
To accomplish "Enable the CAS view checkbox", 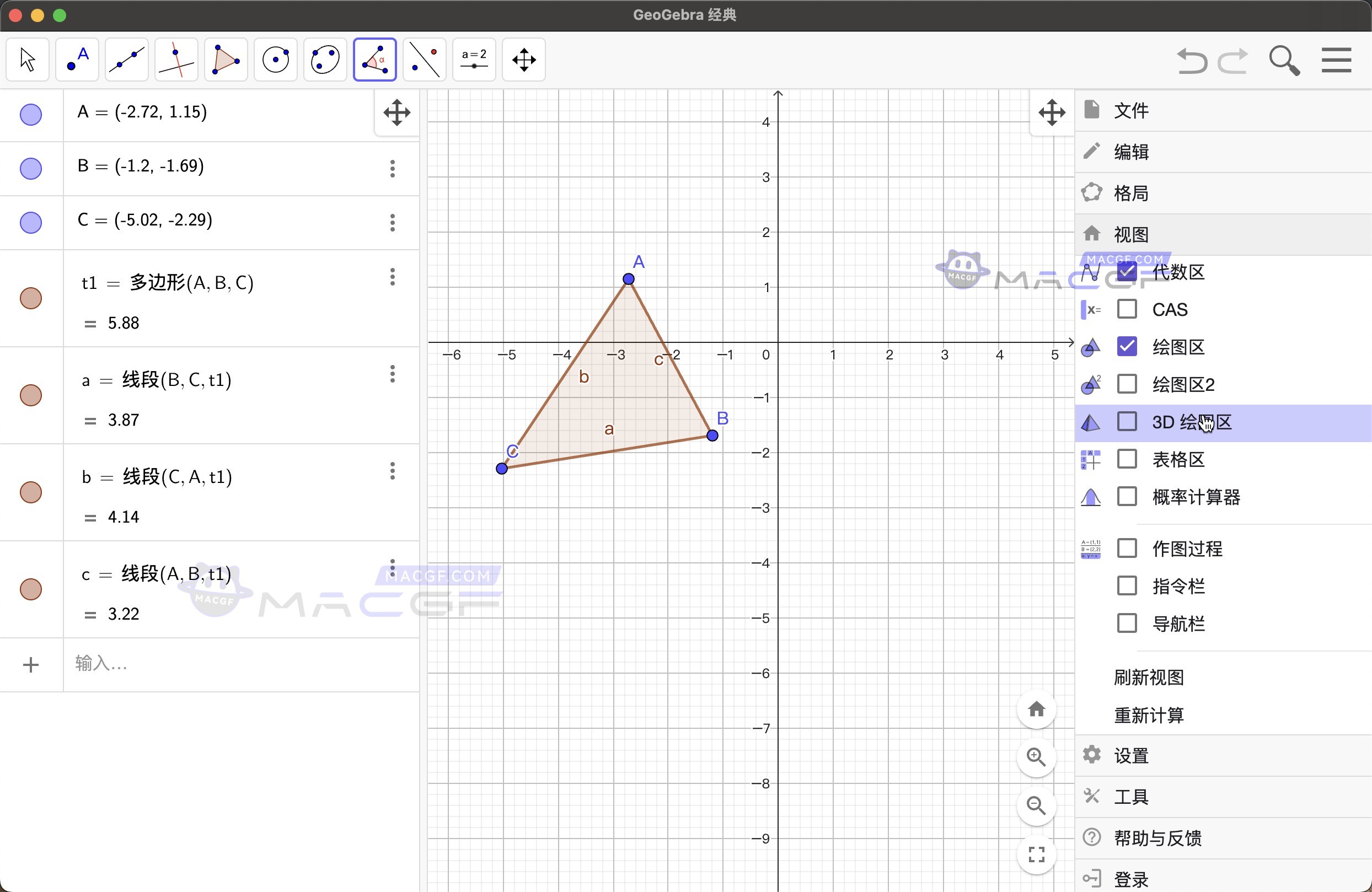I will tap(1127, 309).
